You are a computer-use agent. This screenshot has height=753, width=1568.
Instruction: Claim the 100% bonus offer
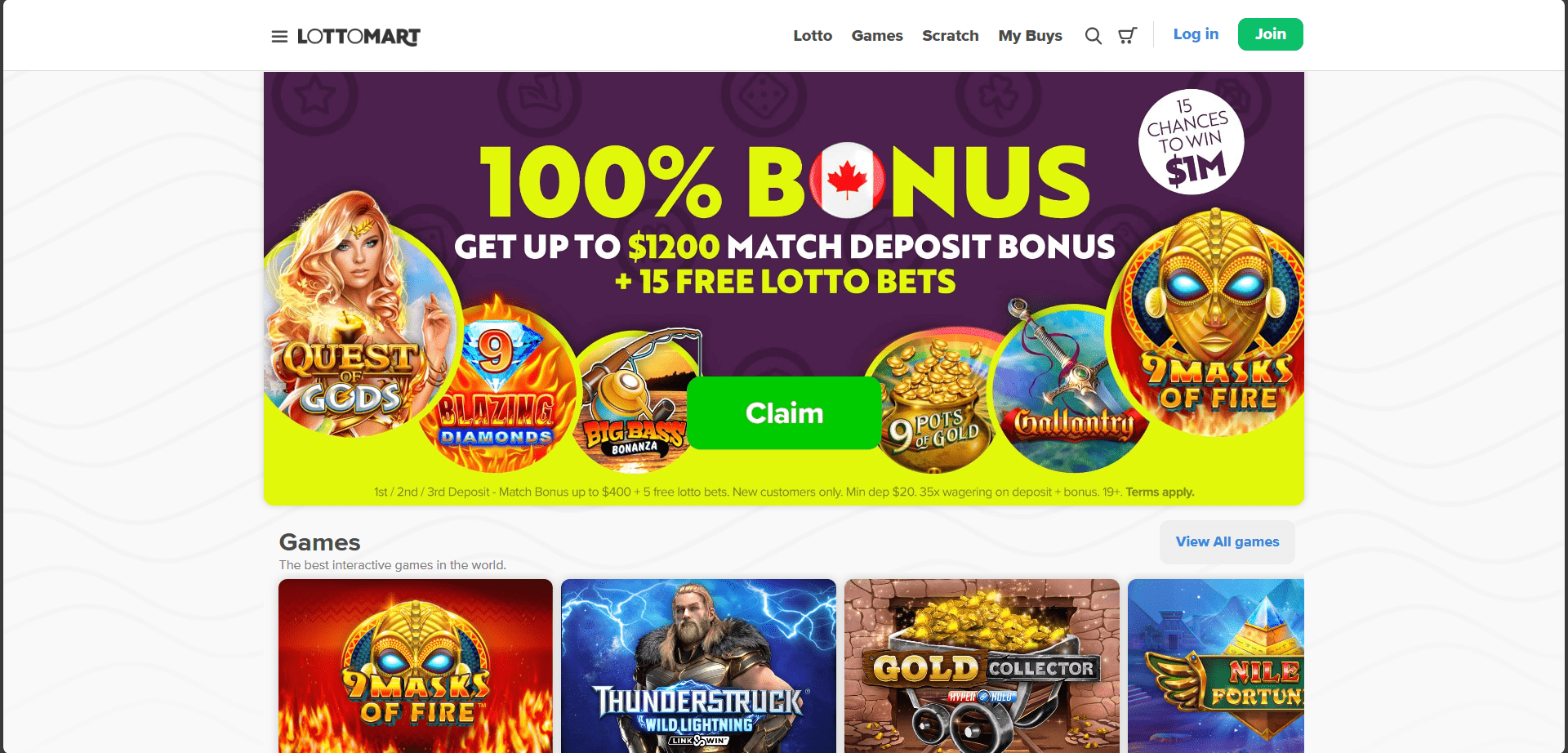tap(784, 413)
